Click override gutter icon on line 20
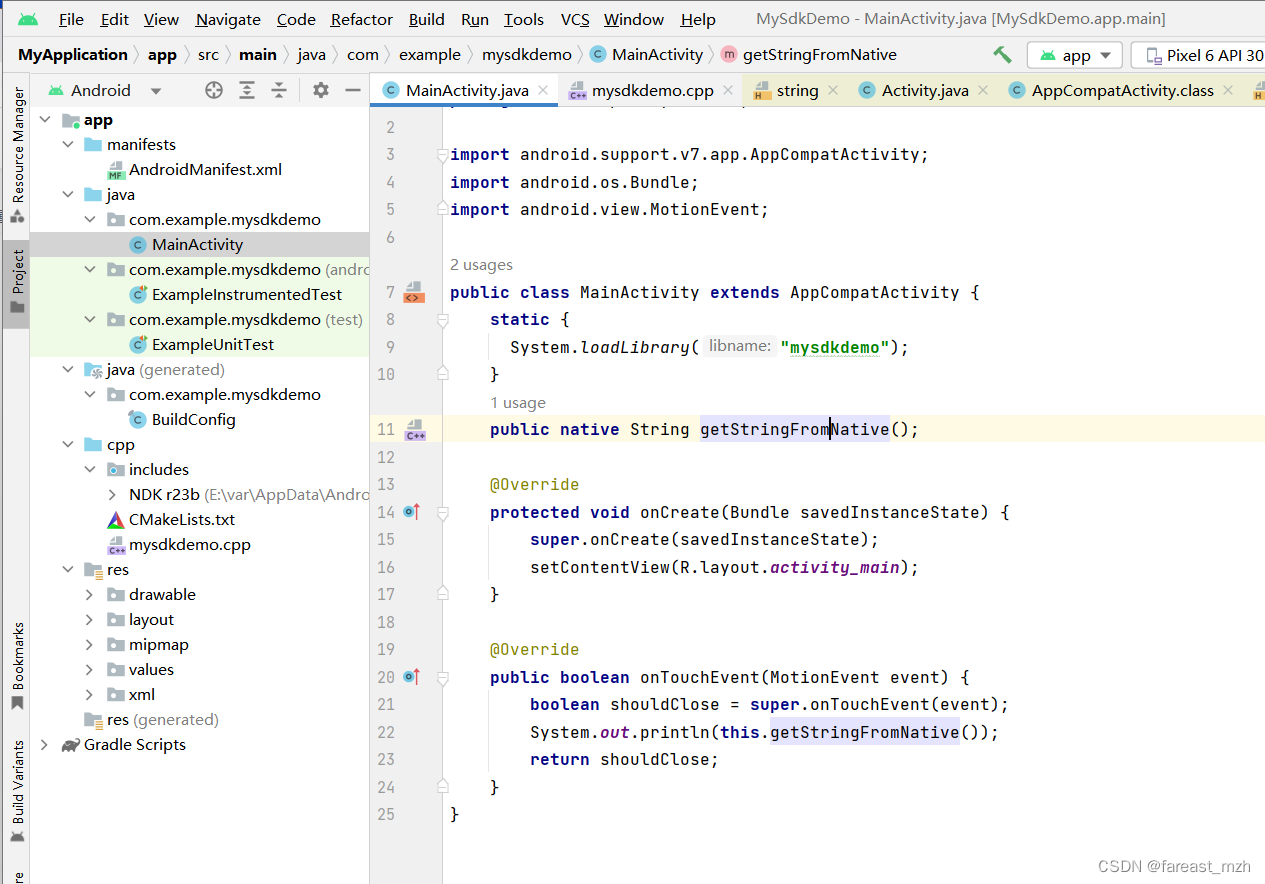The image size is (1265, 884). click(412, 677)
